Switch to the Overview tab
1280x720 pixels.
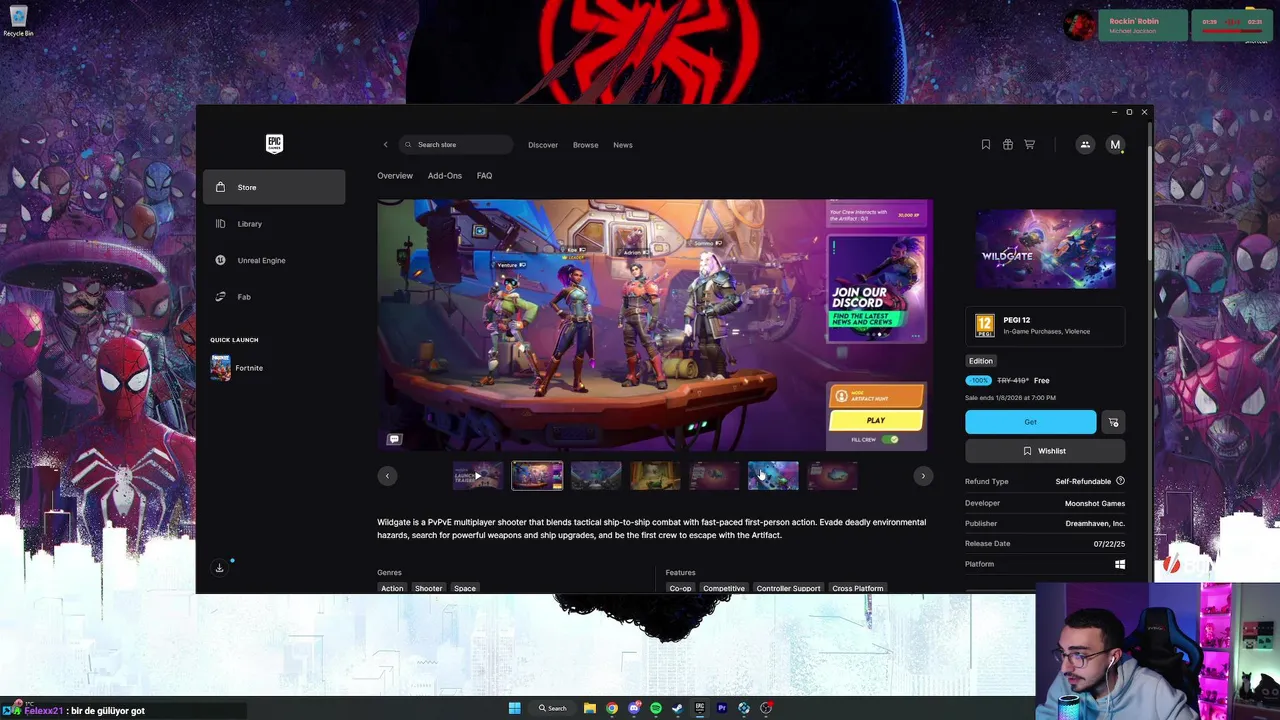[395, 176]
